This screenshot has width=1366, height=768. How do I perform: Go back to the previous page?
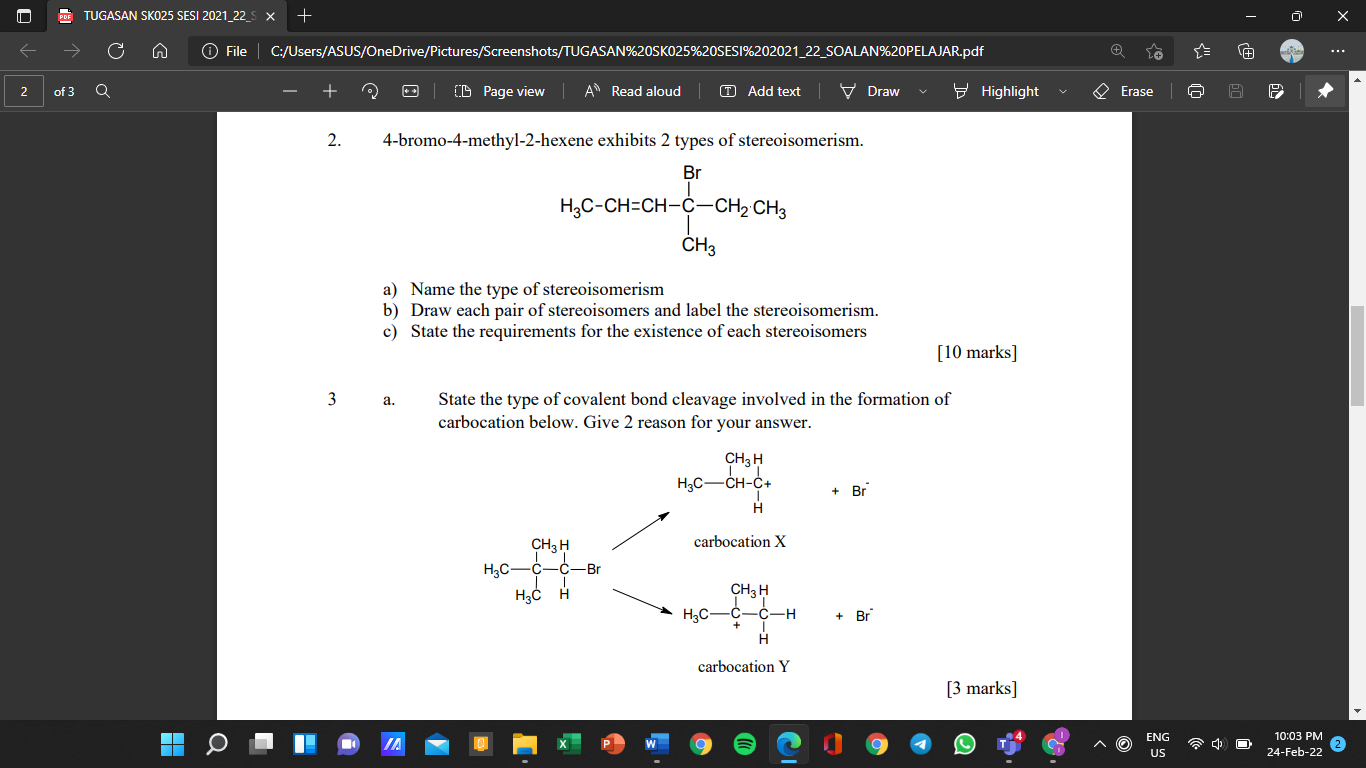pyautogui.click(x=27, y=51)
